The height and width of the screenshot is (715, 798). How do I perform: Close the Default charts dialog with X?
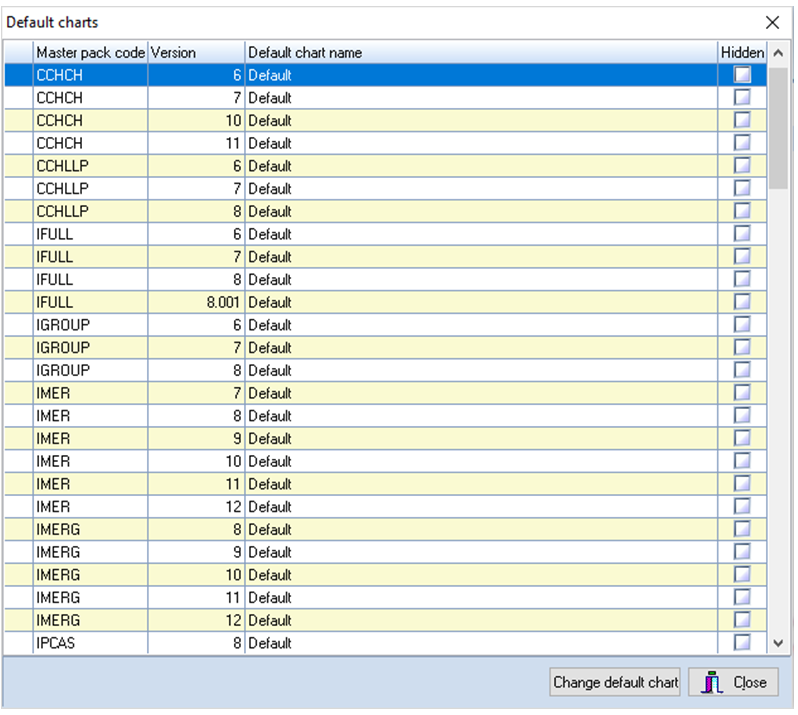point(772,22)
